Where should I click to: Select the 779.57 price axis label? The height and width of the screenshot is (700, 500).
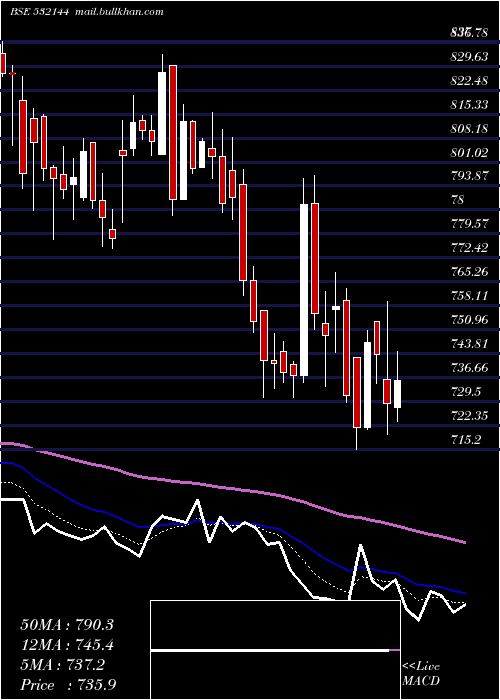click(x=468, y=224)
